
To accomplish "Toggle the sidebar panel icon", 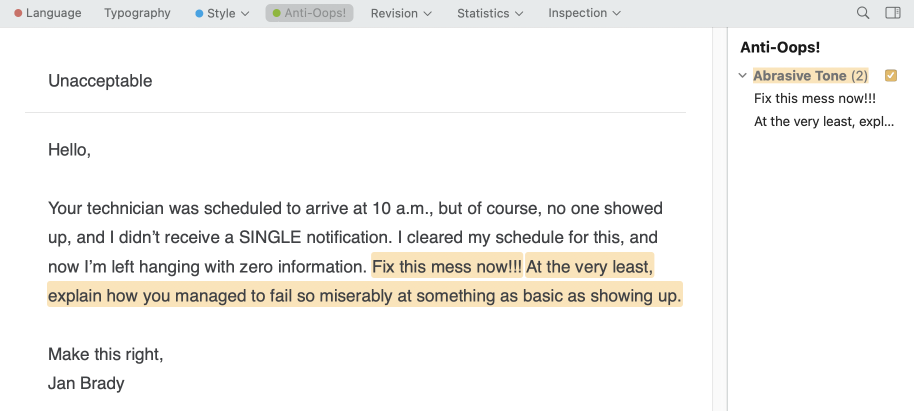I will [892, 13].
